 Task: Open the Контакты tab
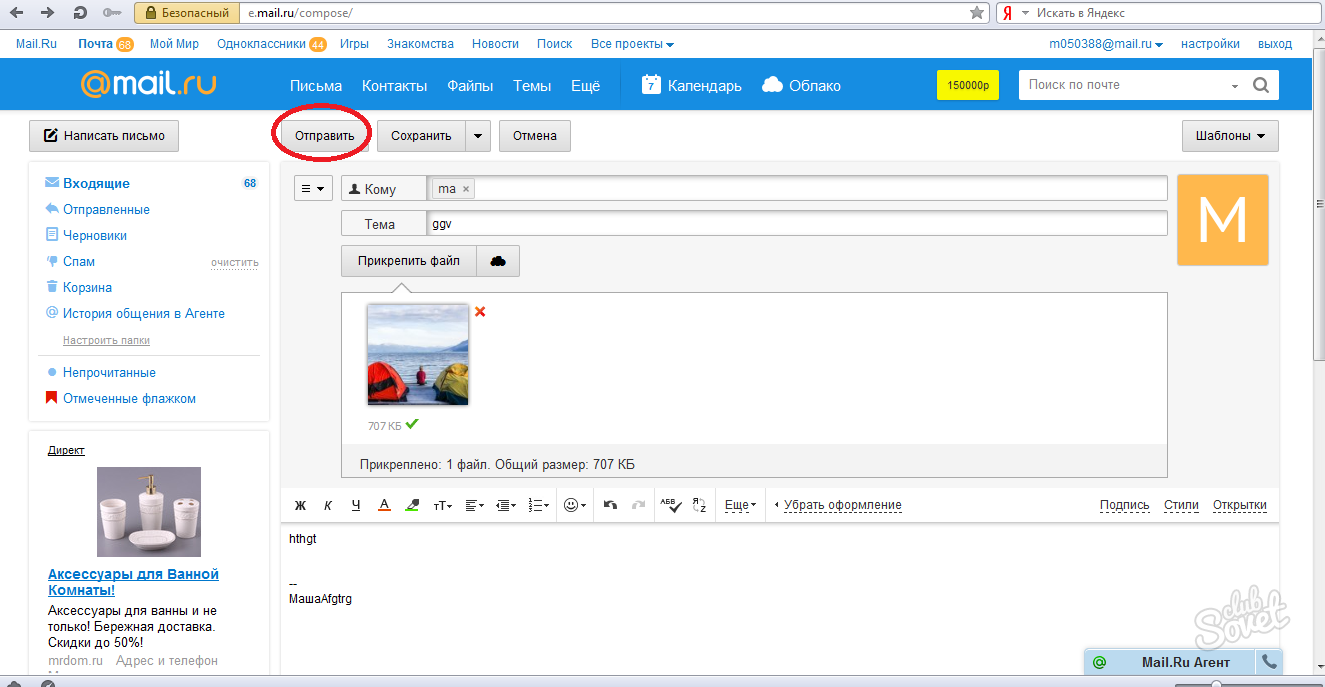coord(394,86)
